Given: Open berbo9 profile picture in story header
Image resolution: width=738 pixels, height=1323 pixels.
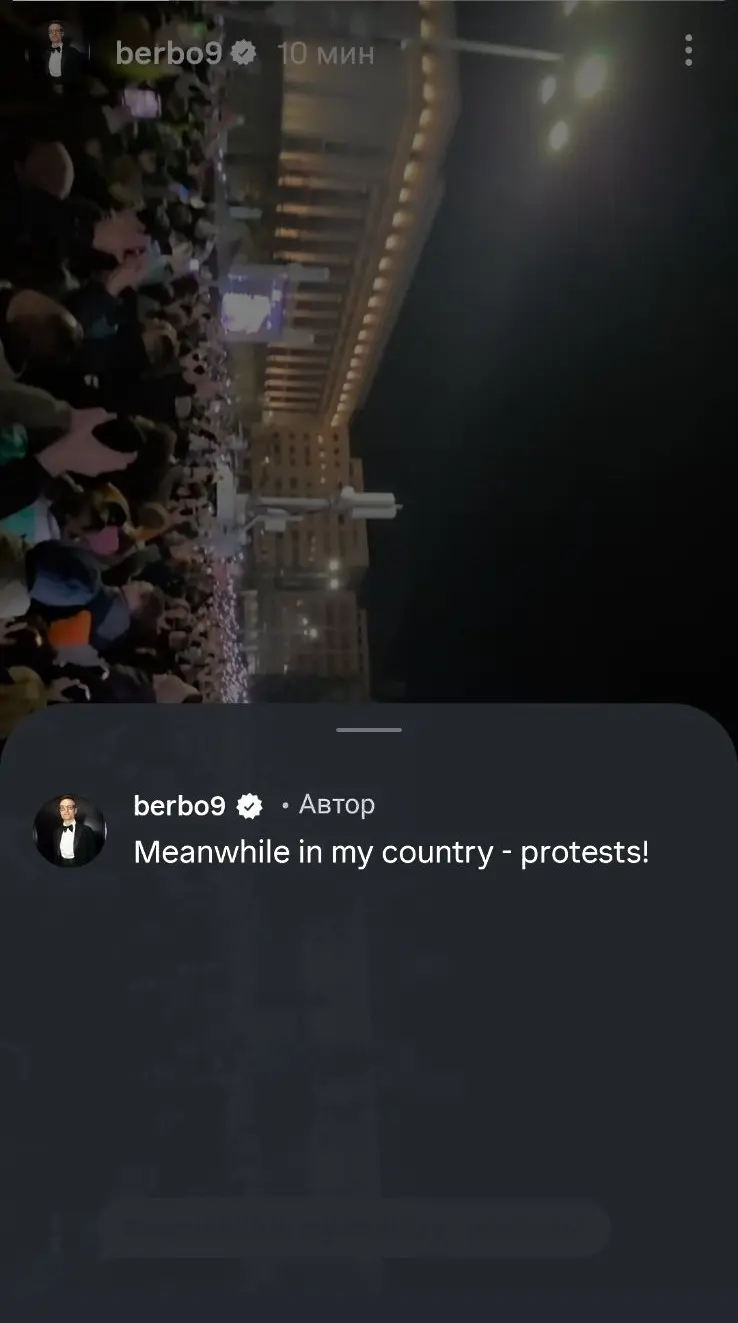Looking at the screenshot, I should point(55,53).
